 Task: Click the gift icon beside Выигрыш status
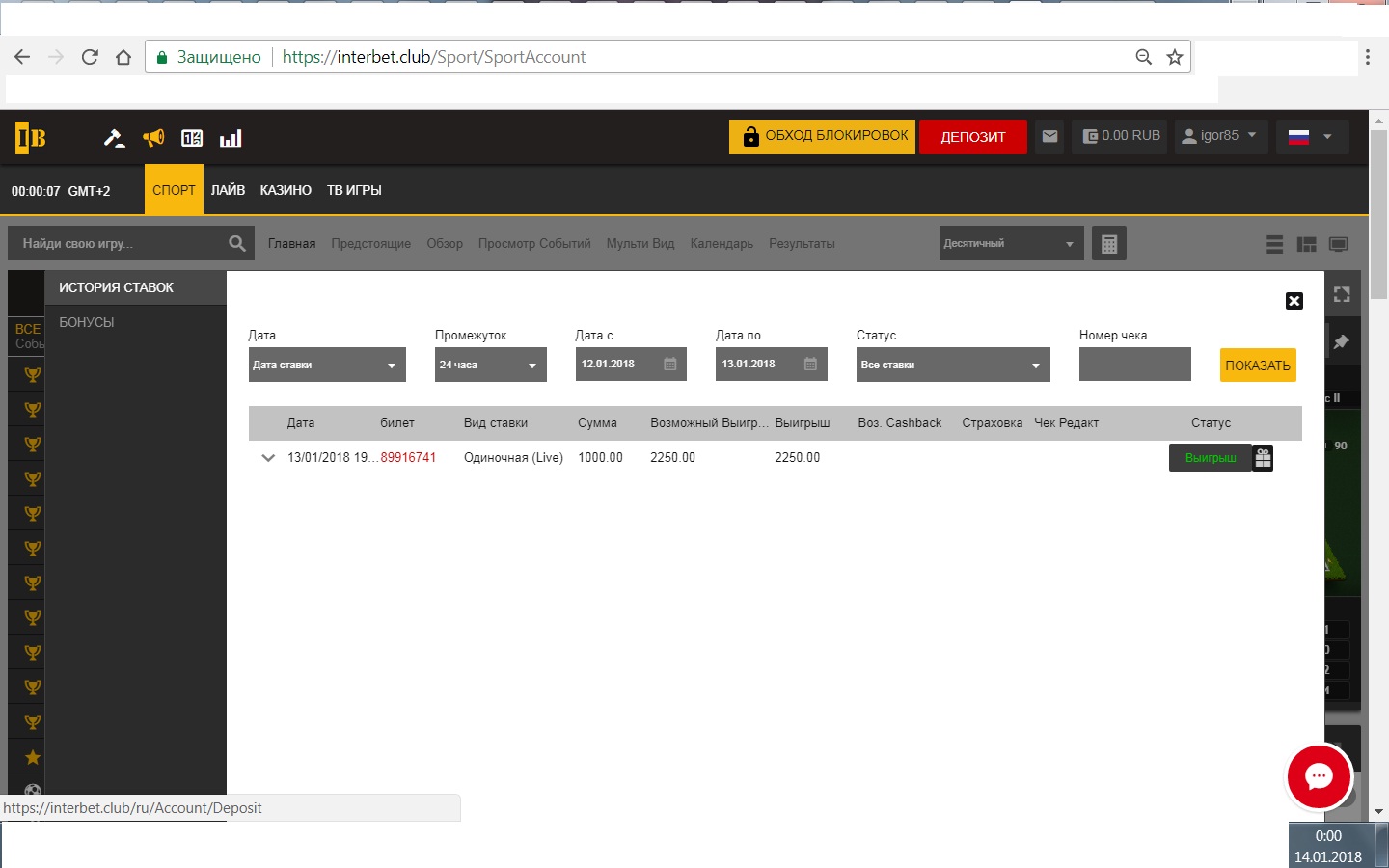click(x=1263, y=458)
